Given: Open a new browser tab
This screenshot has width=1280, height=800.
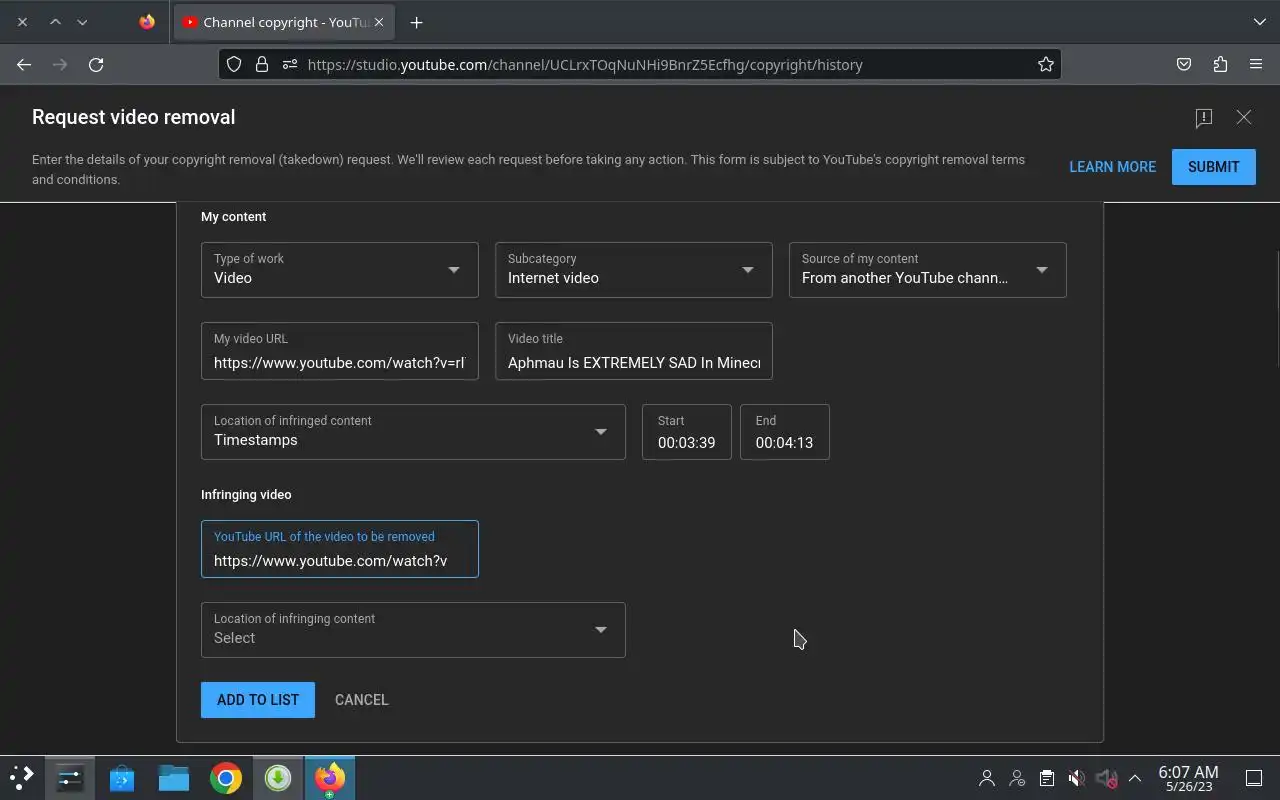Looking at the screenshot, I should [417, 22].
